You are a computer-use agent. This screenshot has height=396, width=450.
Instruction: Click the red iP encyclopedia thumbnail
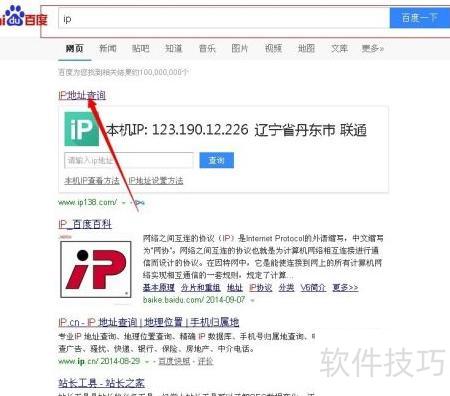point(96,269)
